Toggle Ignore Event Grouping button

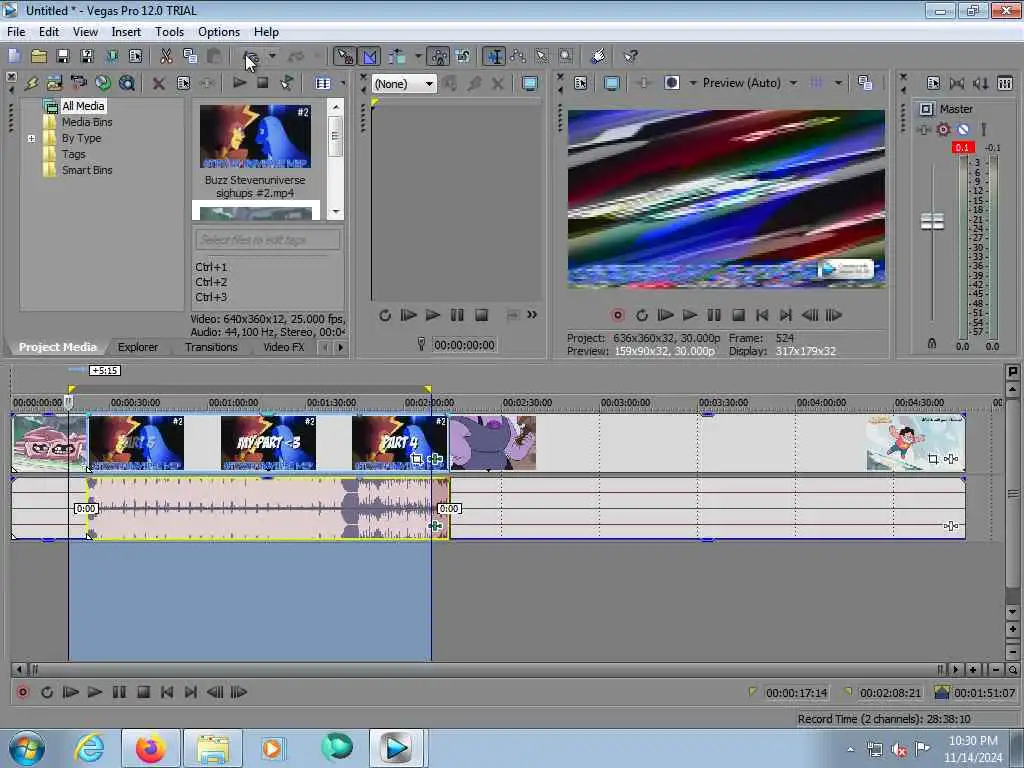click(x=463, y=57)
